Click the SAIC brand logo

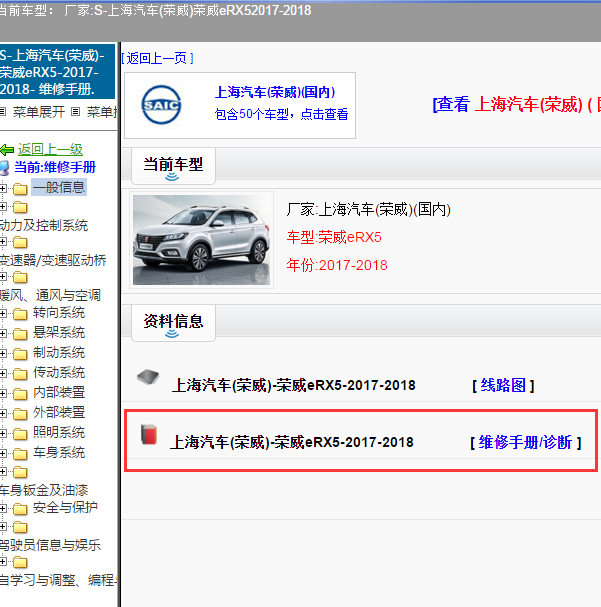coord(161,105)
